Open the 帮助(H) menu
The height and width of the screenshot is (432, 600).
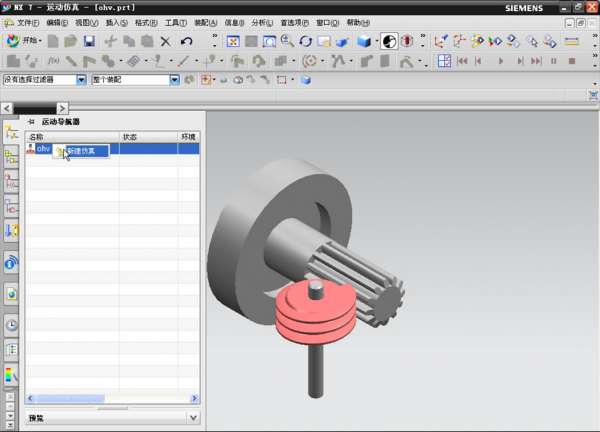358,23
